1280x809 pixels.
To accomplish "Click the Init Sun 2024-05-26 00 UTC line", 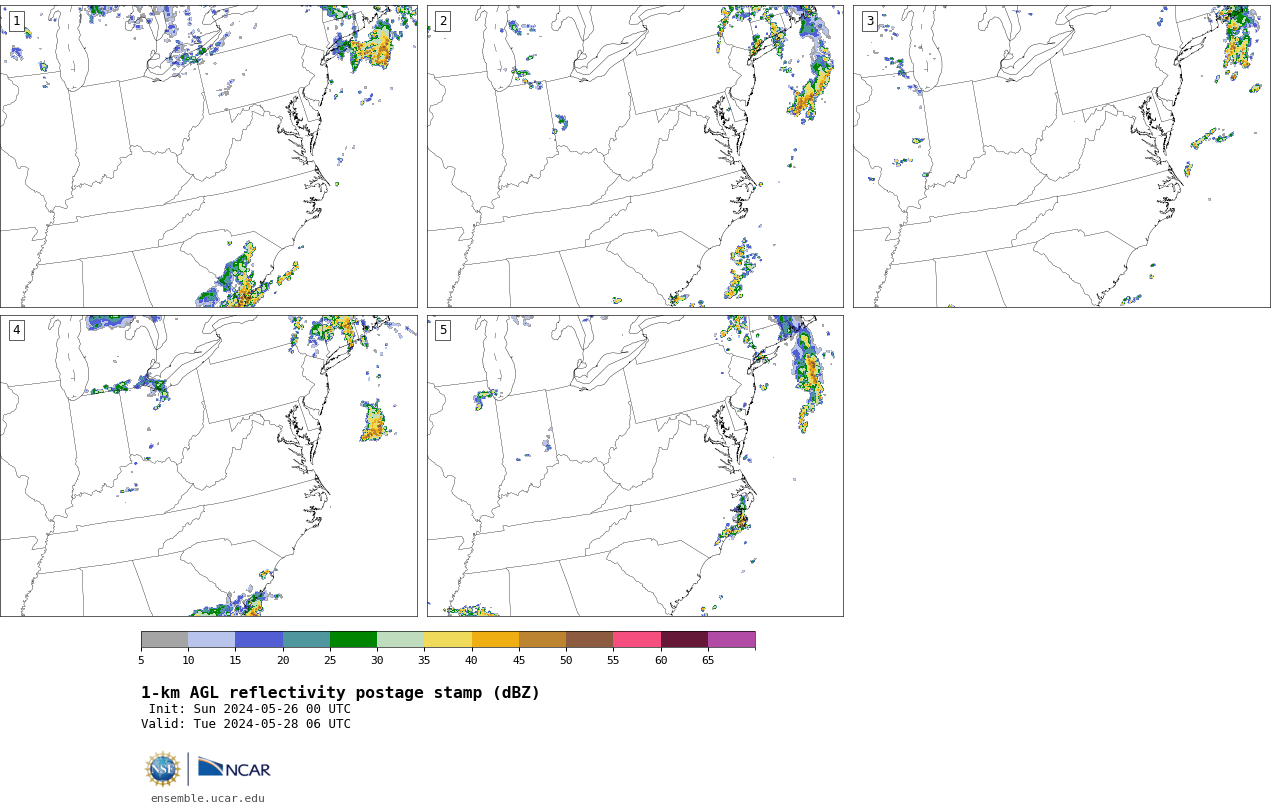I will [250, 709].
